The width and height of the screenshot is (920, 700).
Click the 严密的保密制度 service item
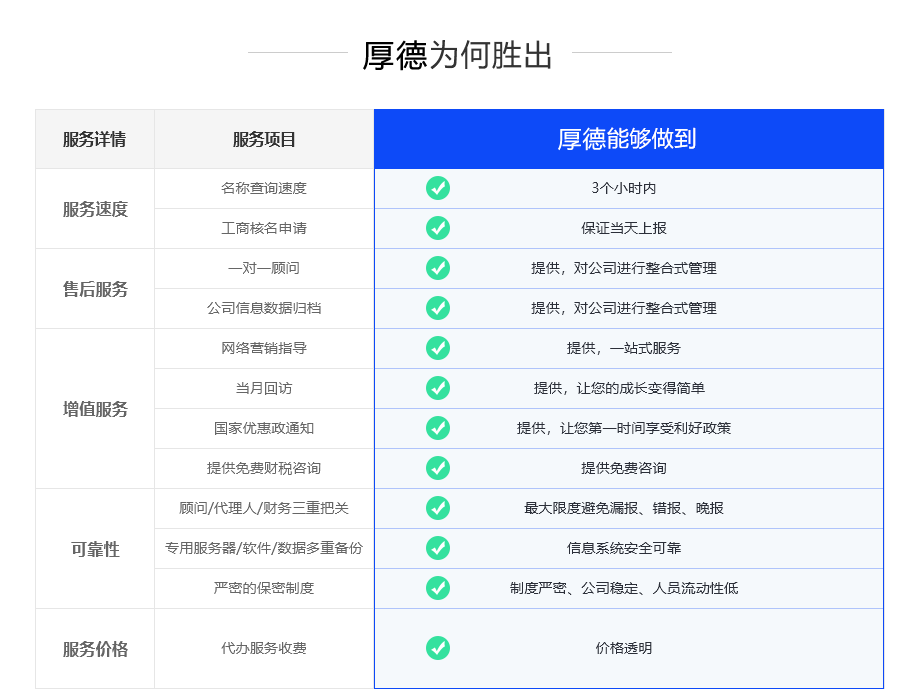pyautogui.click(x=264, y=588)
